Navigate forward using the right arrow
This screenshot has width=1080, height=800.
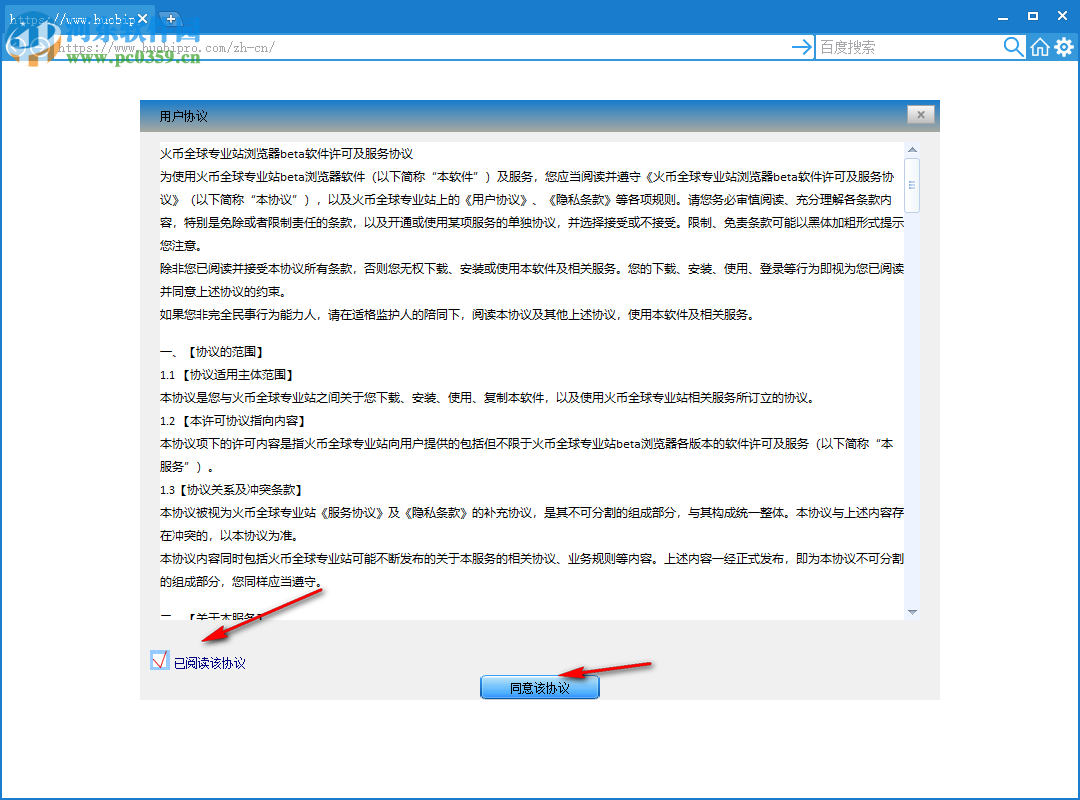click(38, 46)
